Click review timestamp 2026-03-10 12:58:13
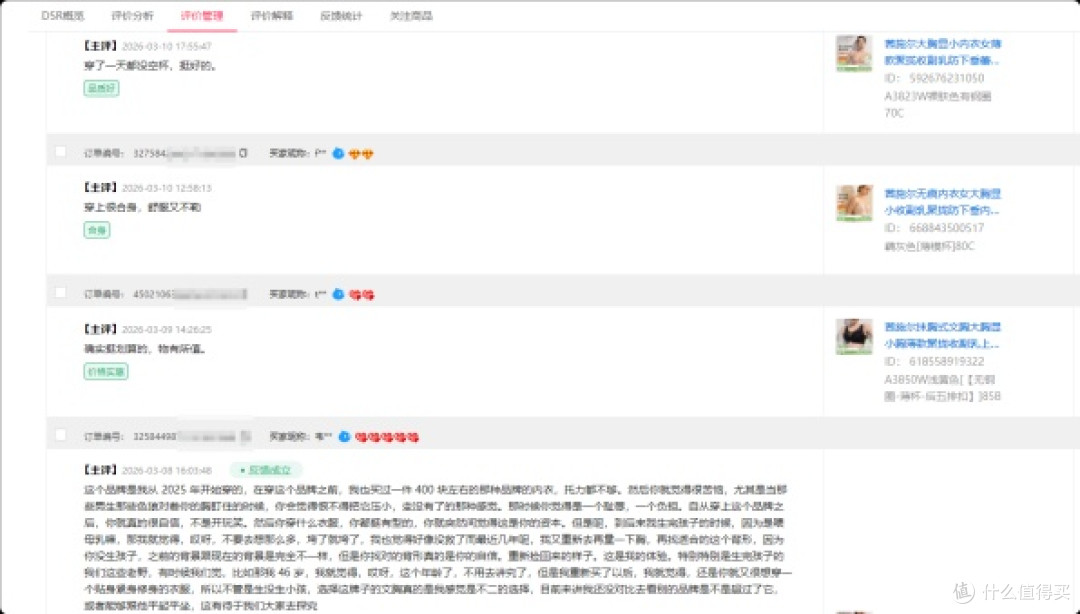The width and height of the screenshot is (1080, 614). point(167,187)
